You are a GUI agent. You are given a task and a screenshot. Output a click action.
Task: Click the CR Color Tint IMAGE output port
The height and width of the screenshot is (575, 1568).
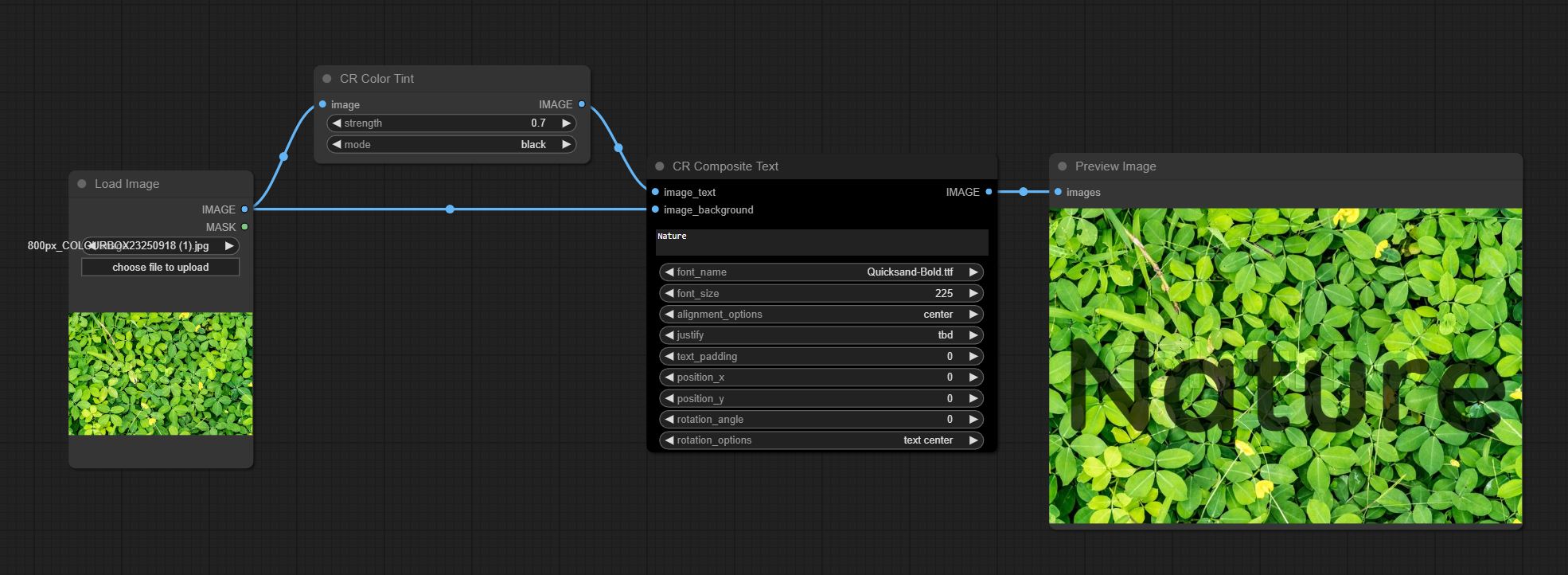tap(582, 104)
